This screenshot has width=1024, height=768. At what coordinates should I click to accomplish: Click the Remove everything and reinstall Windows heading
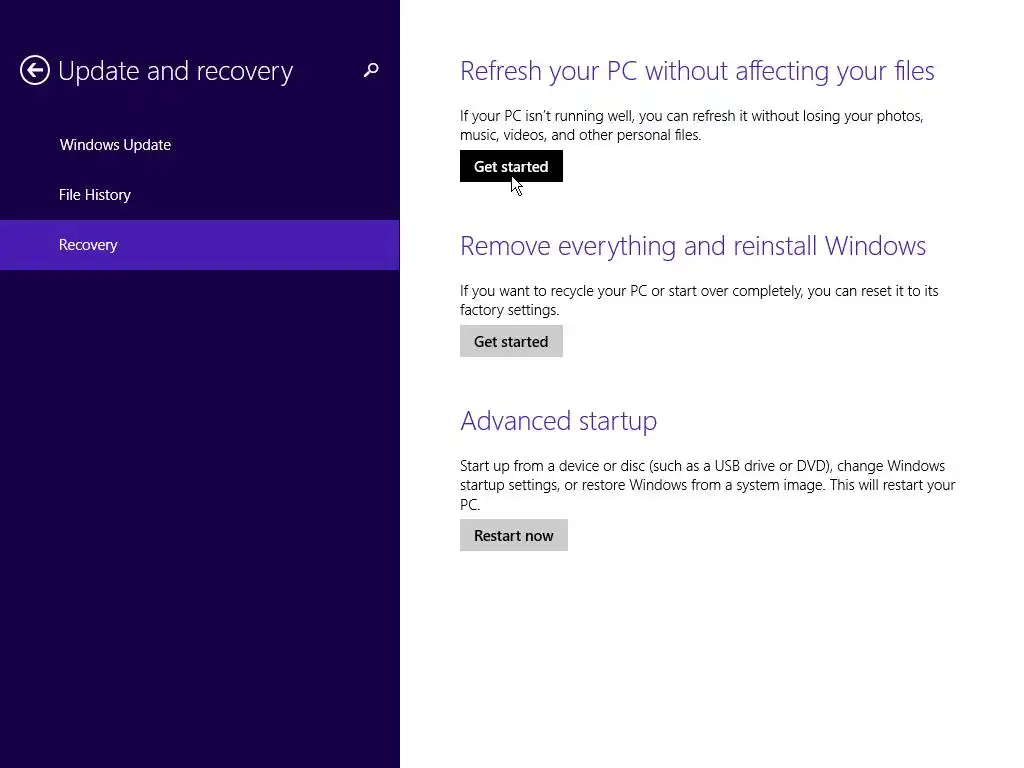click(x=693, y=246)
